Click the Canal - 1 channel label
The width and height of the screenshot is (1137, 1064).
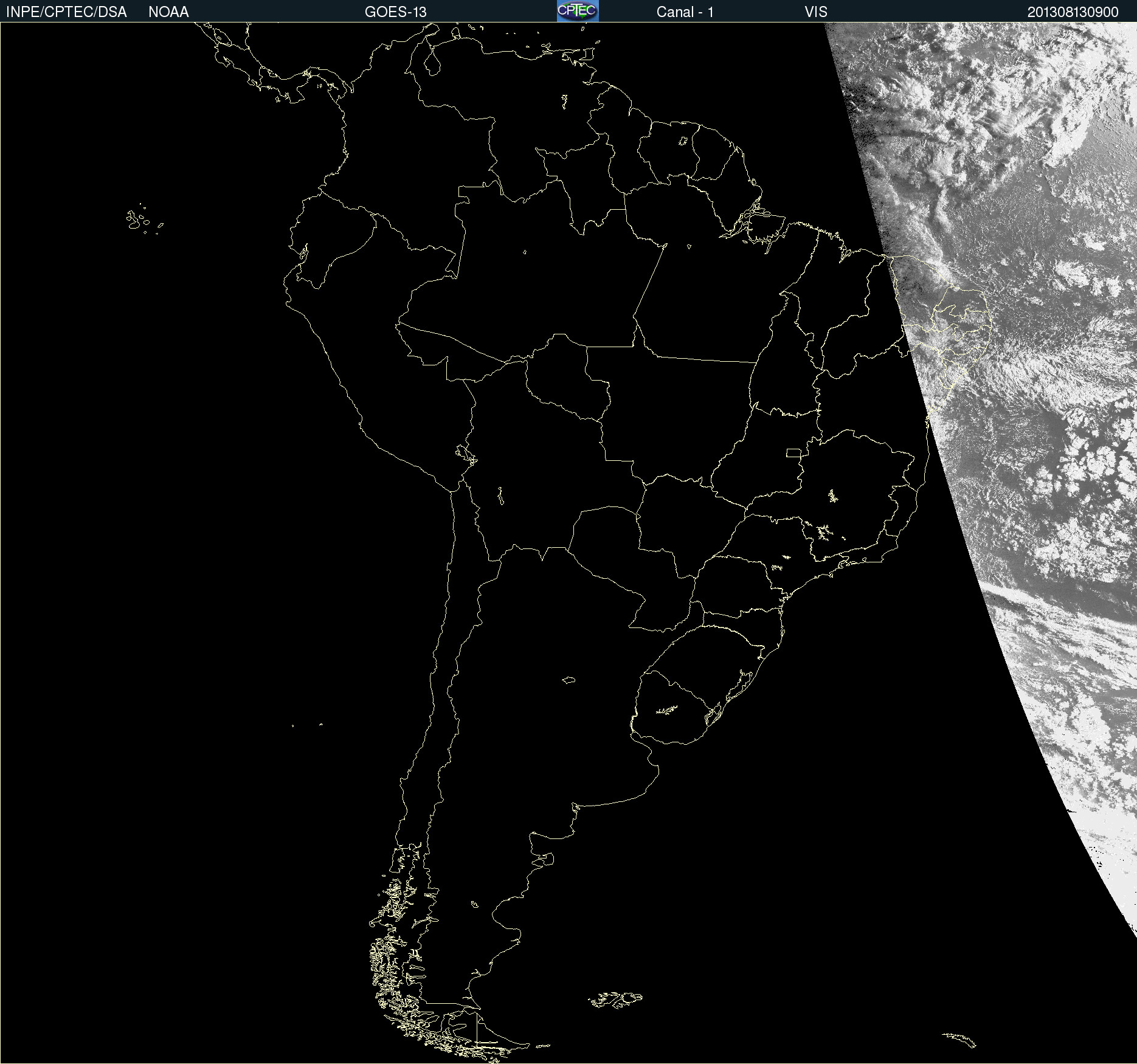click(685, 12)
